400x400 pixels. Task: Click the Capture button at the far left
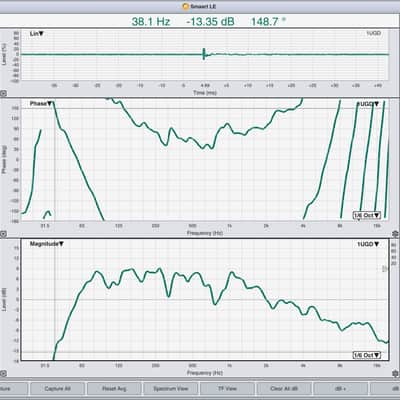pos(13,389)
